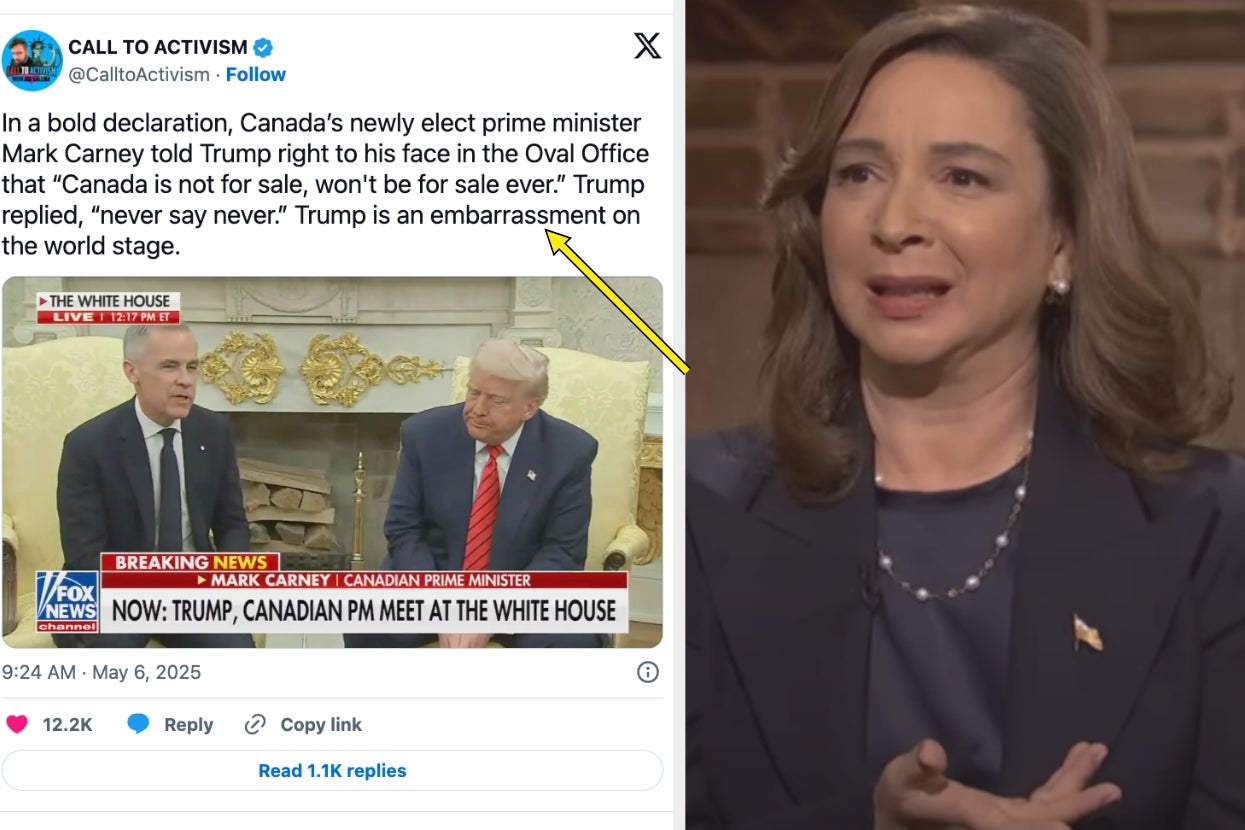Click the Fox News channel logo
The image size is (1245, 830).
point(68,601)
